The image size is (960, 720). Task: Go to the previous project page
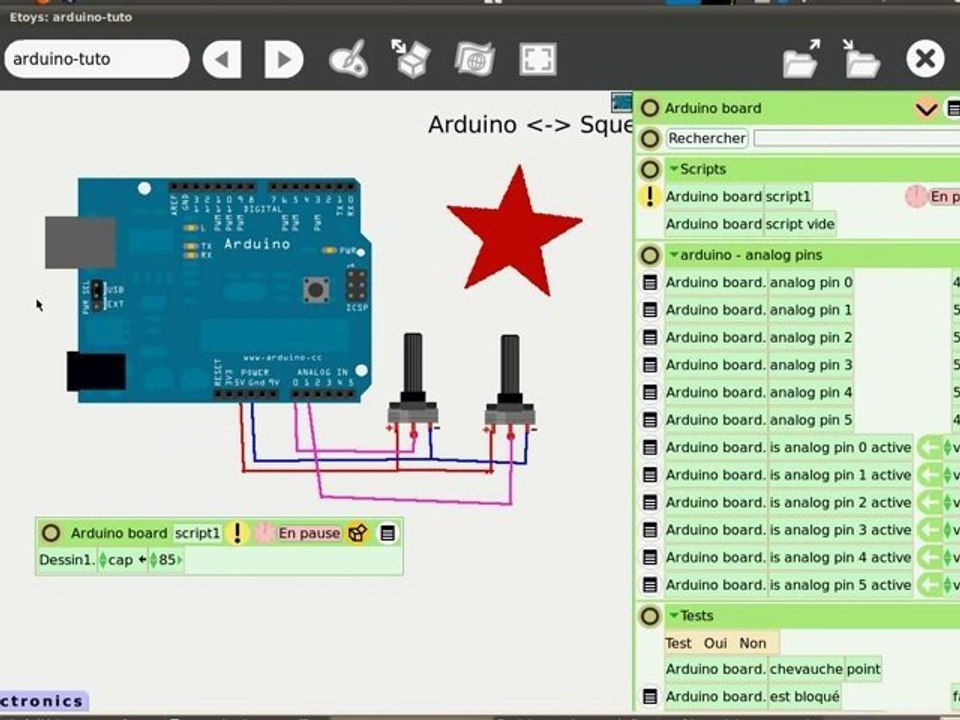pos(222,59)
